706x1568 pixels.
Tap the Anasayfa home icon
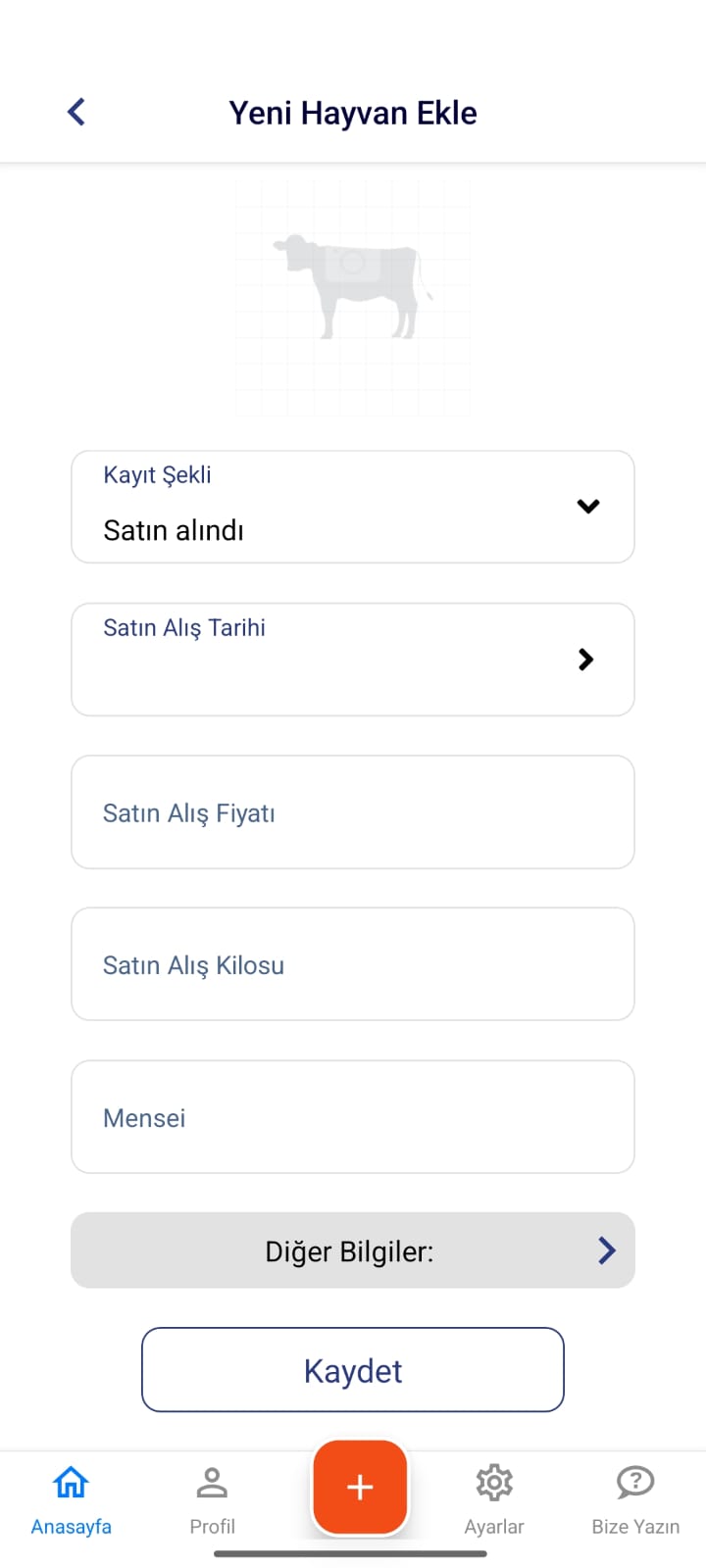click(71, 1483)
